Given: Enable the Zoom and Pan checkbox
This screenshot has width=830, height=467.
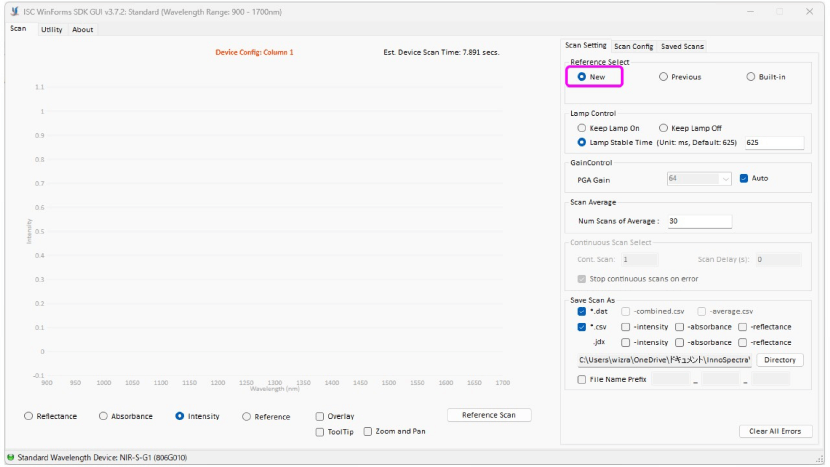Looking at the screenshot, I should pyautogui.click(x=368, y=431).
